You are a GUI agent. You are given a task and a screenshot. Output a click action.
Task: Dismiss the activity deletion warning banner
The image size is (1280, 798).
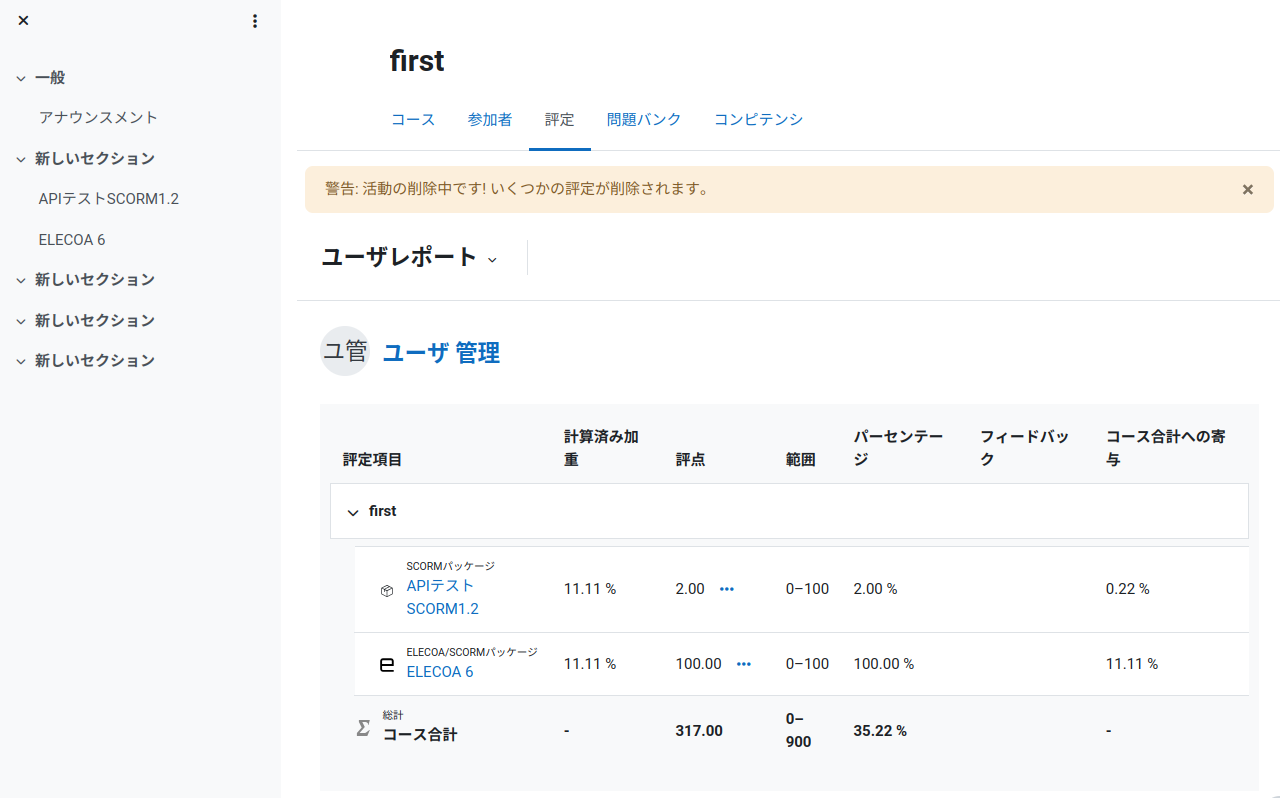pyautogui.click(x=1247, y=189)
